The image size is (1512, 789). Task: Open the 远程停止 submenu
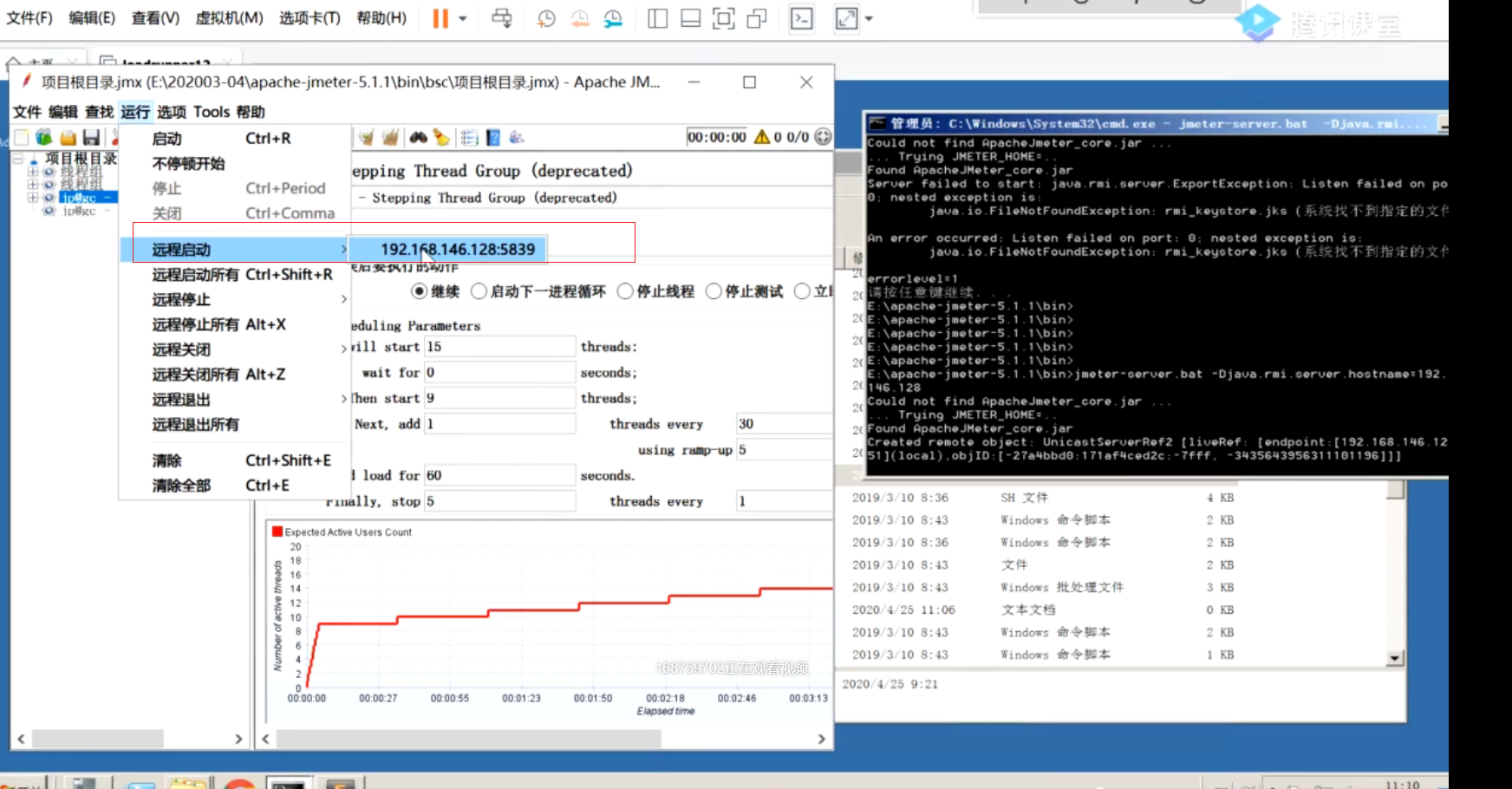234,299
